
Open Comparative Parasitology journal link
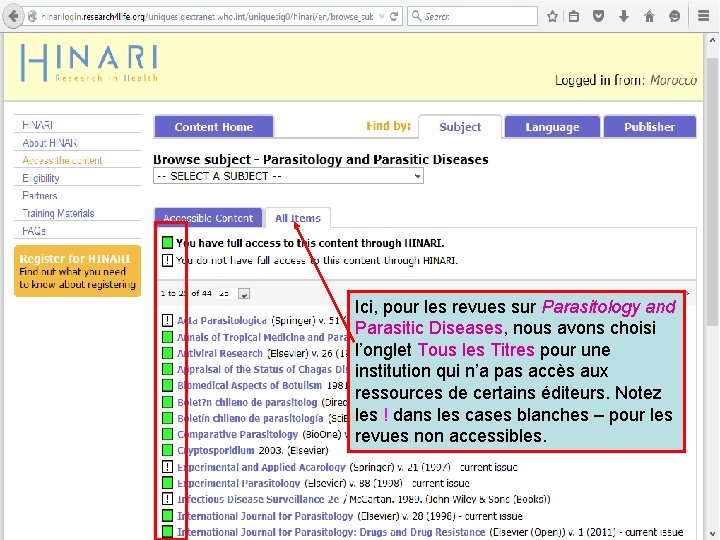(238, 434)
